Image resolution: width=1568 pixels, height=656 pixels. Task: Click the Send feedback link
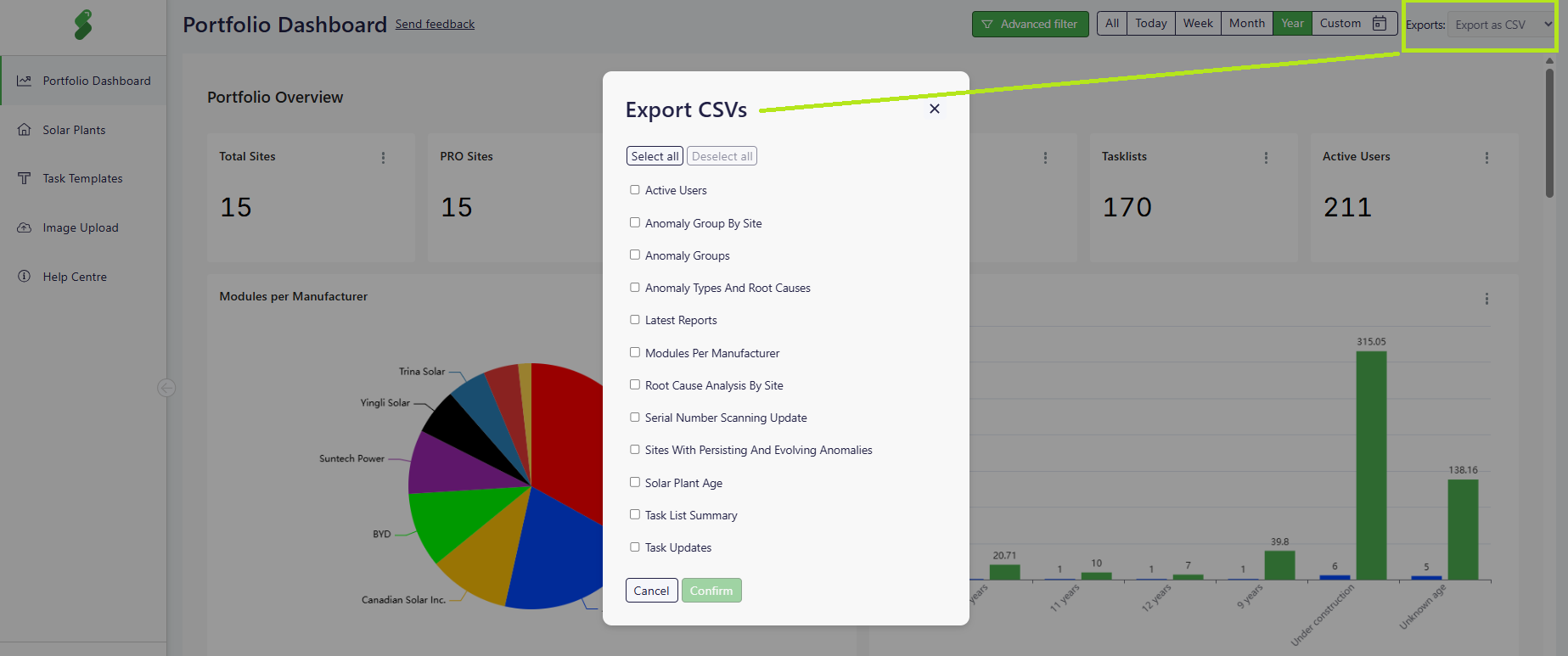[435, 25]
